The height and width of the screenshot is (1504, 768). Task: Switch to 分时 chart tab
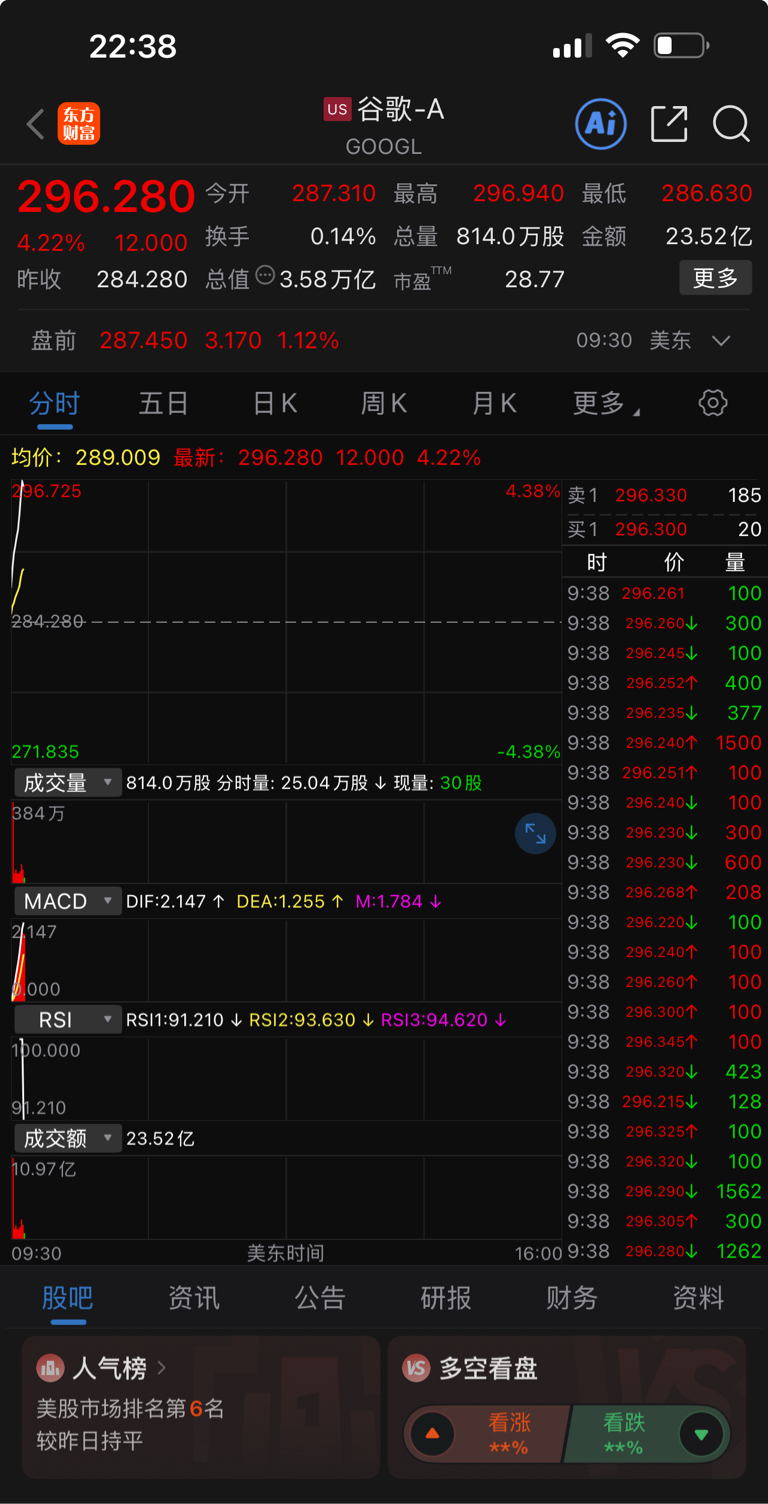[54, 403]
